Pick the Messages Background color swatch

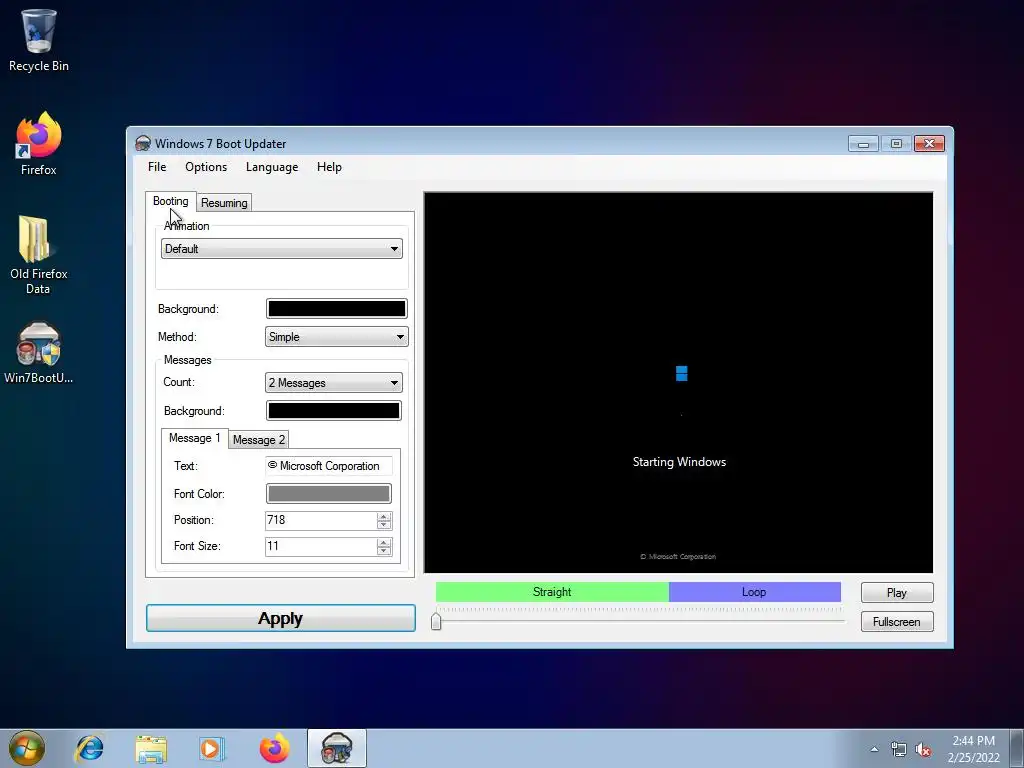[x=334, y=410]
